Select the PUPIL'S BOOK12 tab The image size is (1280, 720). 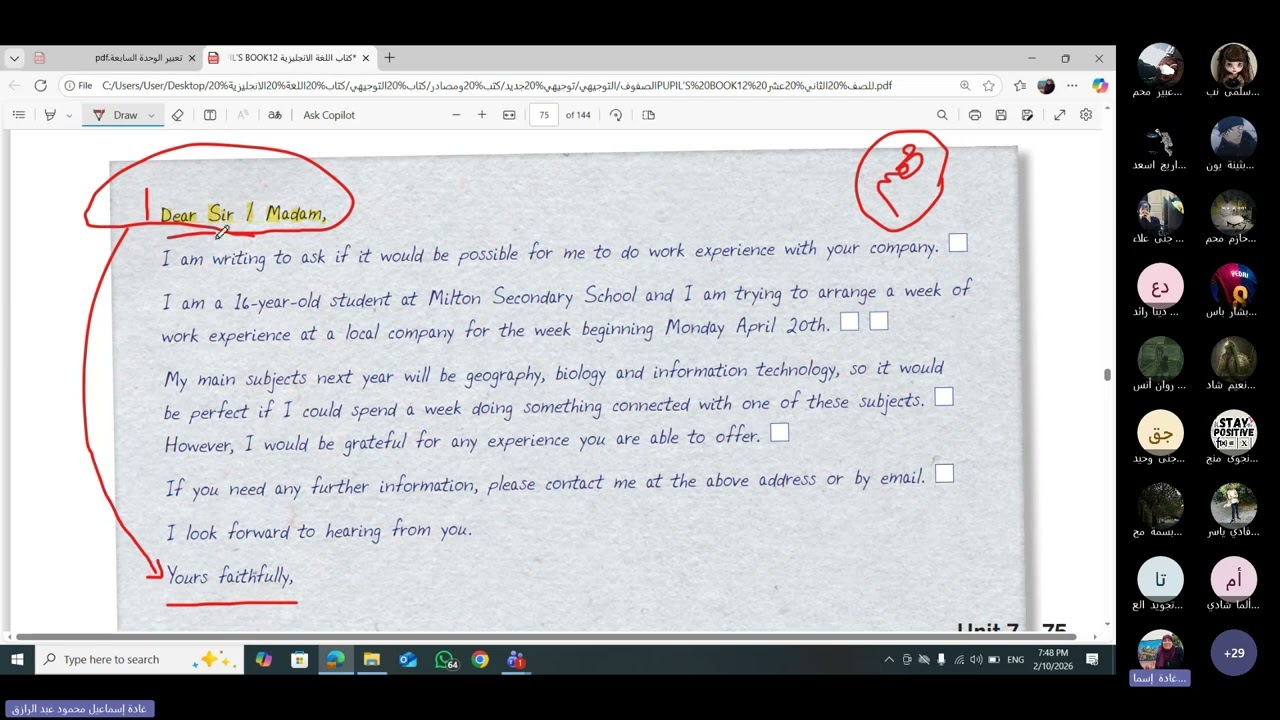(x=290, y=58)
